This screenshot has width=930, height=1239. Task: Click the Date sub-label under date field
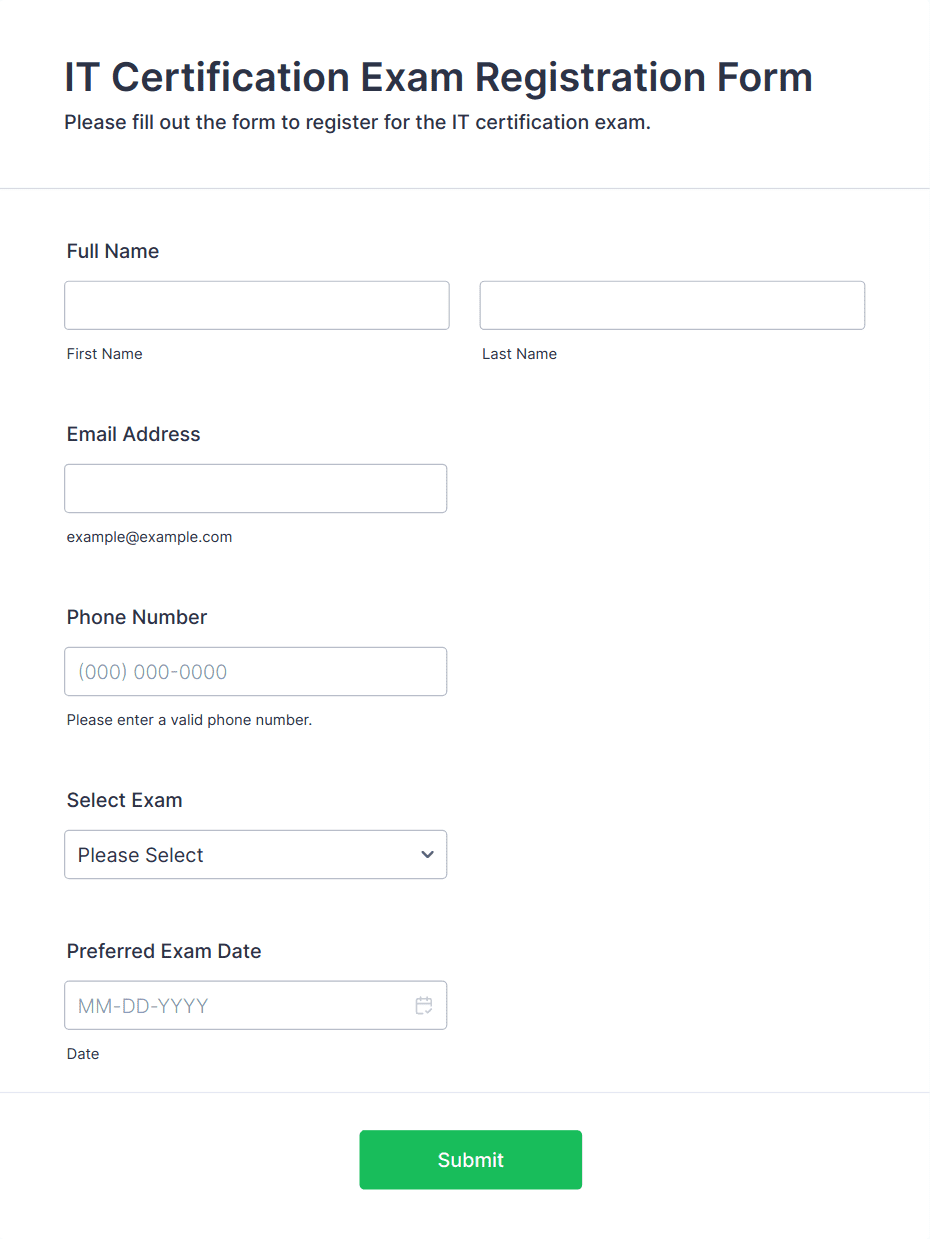83,1054
